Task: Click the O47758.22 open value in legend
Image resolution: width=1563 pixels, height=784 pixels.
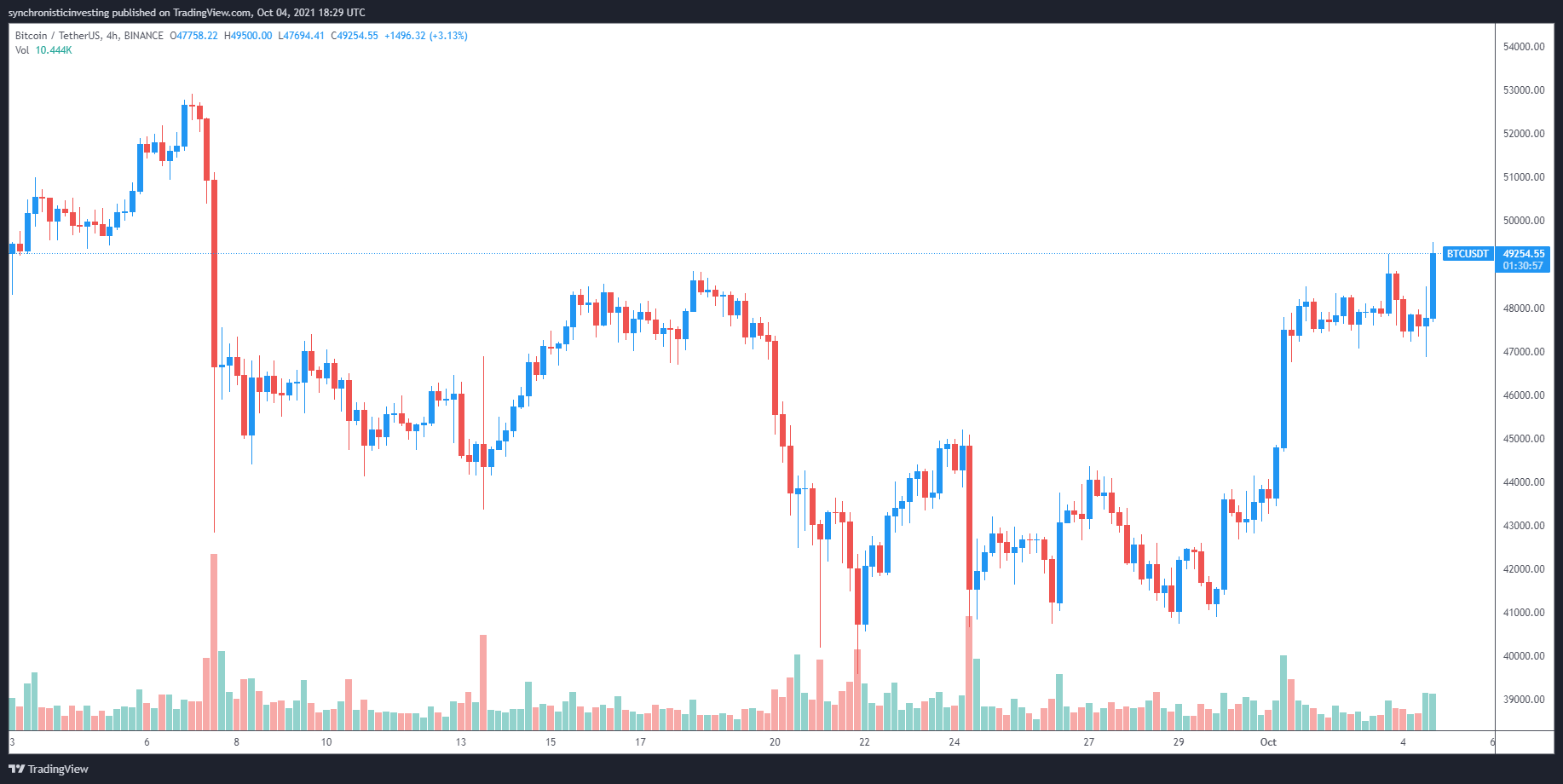Action: tap(193, 36)
